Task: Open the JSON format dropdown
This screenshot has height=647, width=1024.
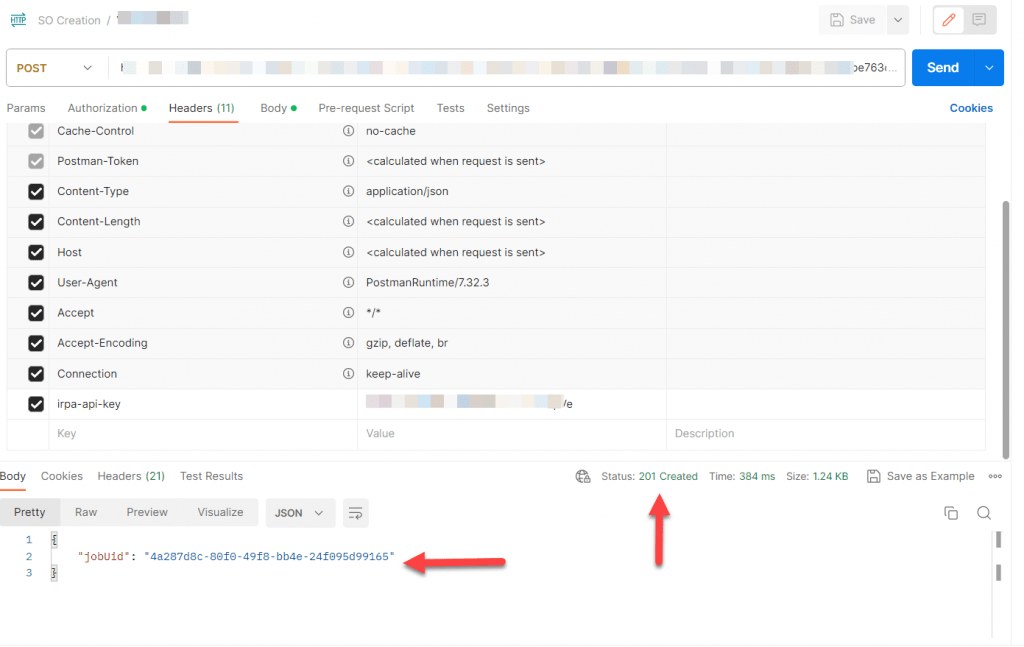Action: pyautogui.click(x=299, y=513)
